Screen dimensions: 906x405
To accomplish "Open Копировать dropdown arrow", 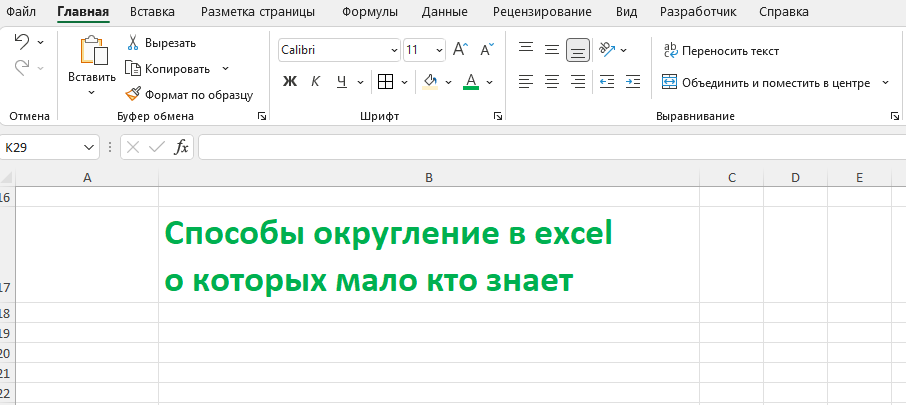I will [225, 69].
